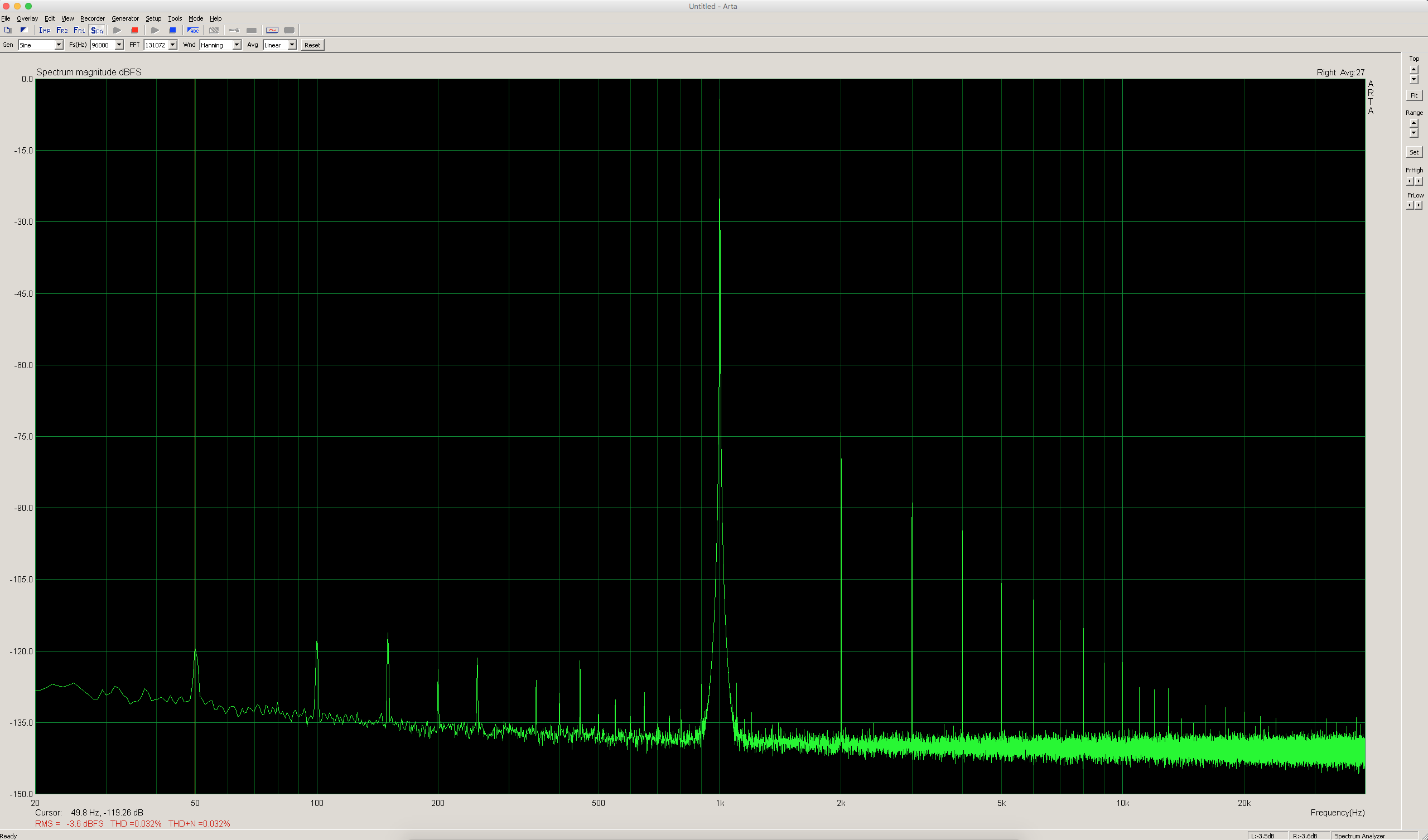This screenshot has height=840, width=1428.
Task: Switch to IMP impulse response mode
Action: (44, 31)
